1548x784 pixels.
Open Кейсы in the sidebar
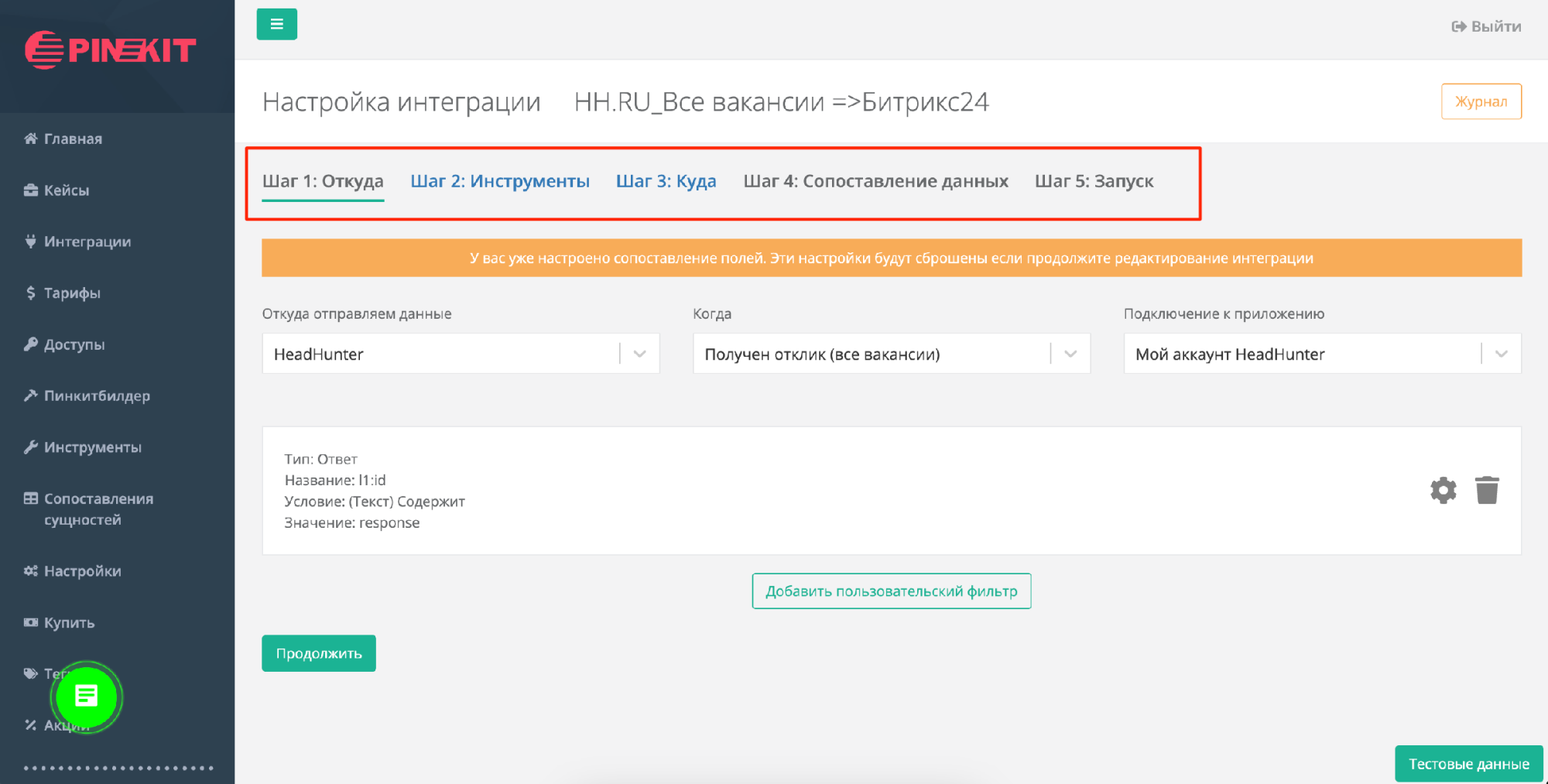[66, 190]
